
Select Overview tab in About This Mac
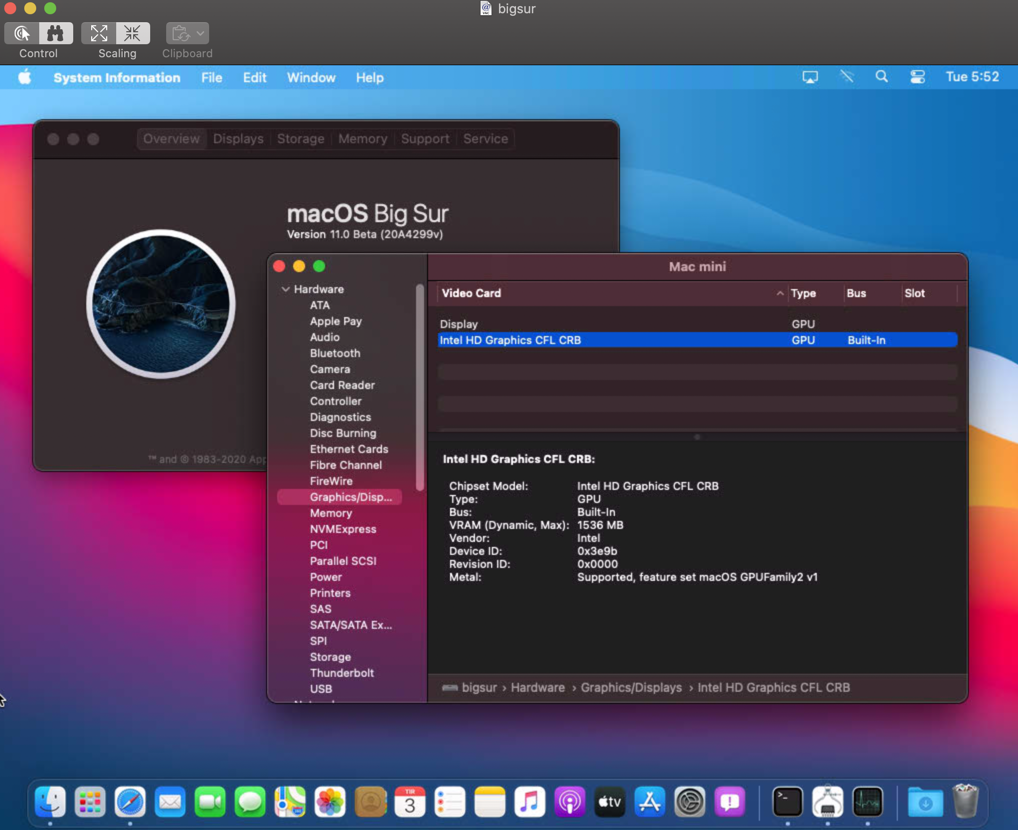coord(171,138)
